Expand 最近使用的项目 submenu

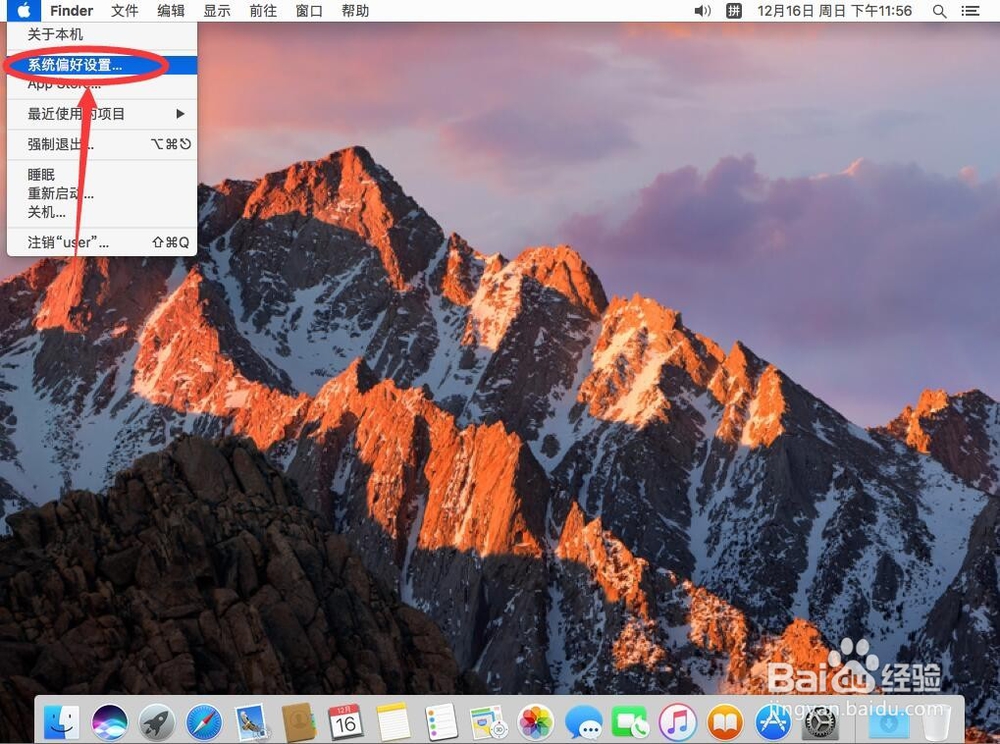pyautogui.click(x=102, y=114)
